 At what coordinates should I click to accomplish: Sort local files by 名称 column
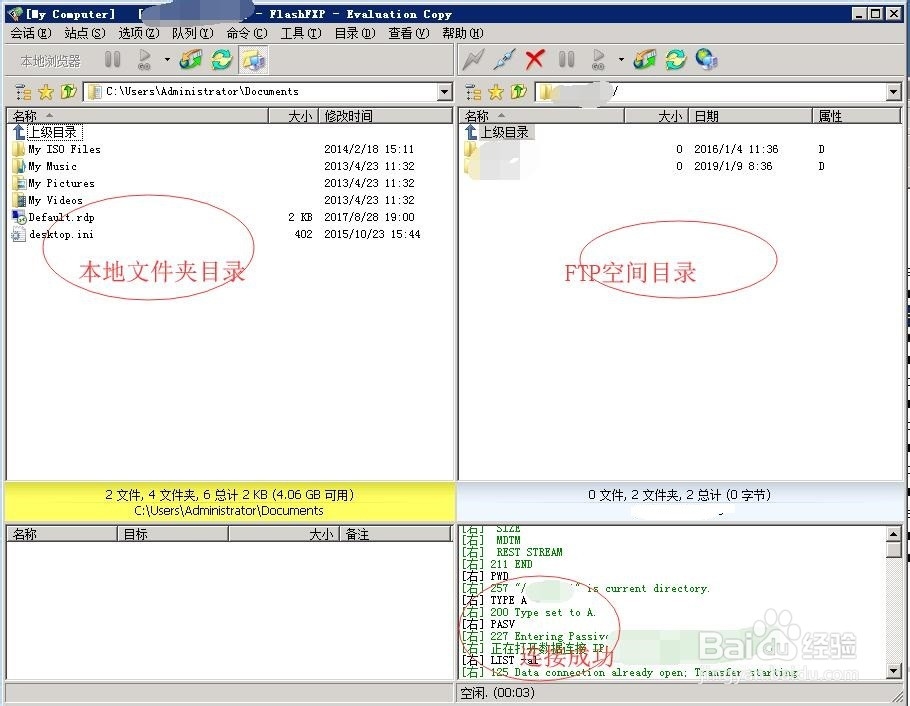(138, 116)
